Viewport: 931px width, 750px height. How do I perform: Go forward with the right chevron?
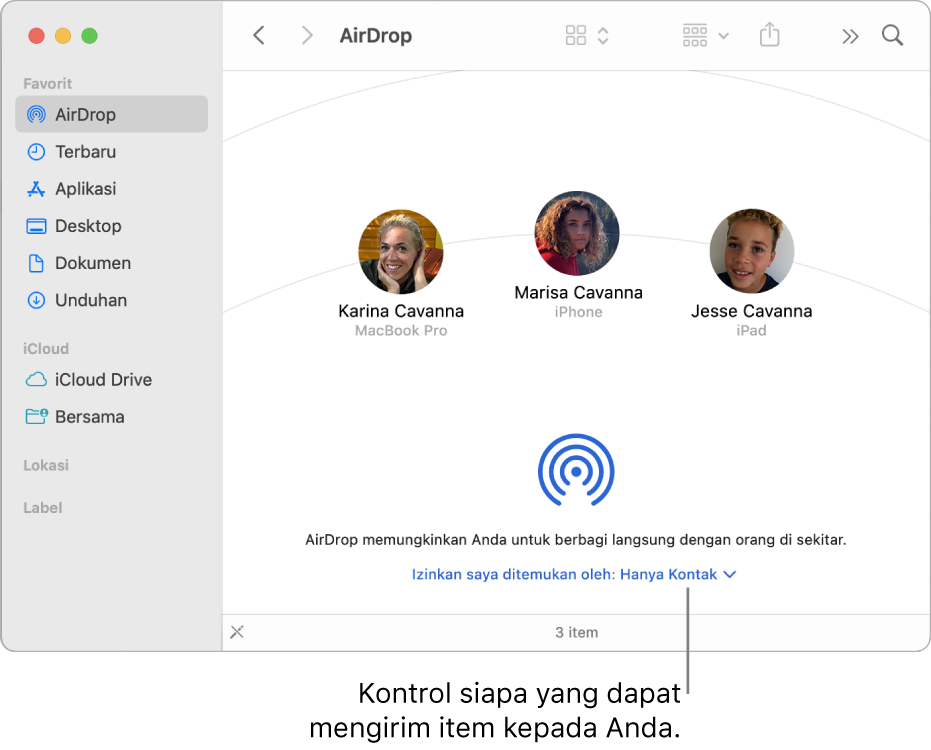tap(306, 36)
